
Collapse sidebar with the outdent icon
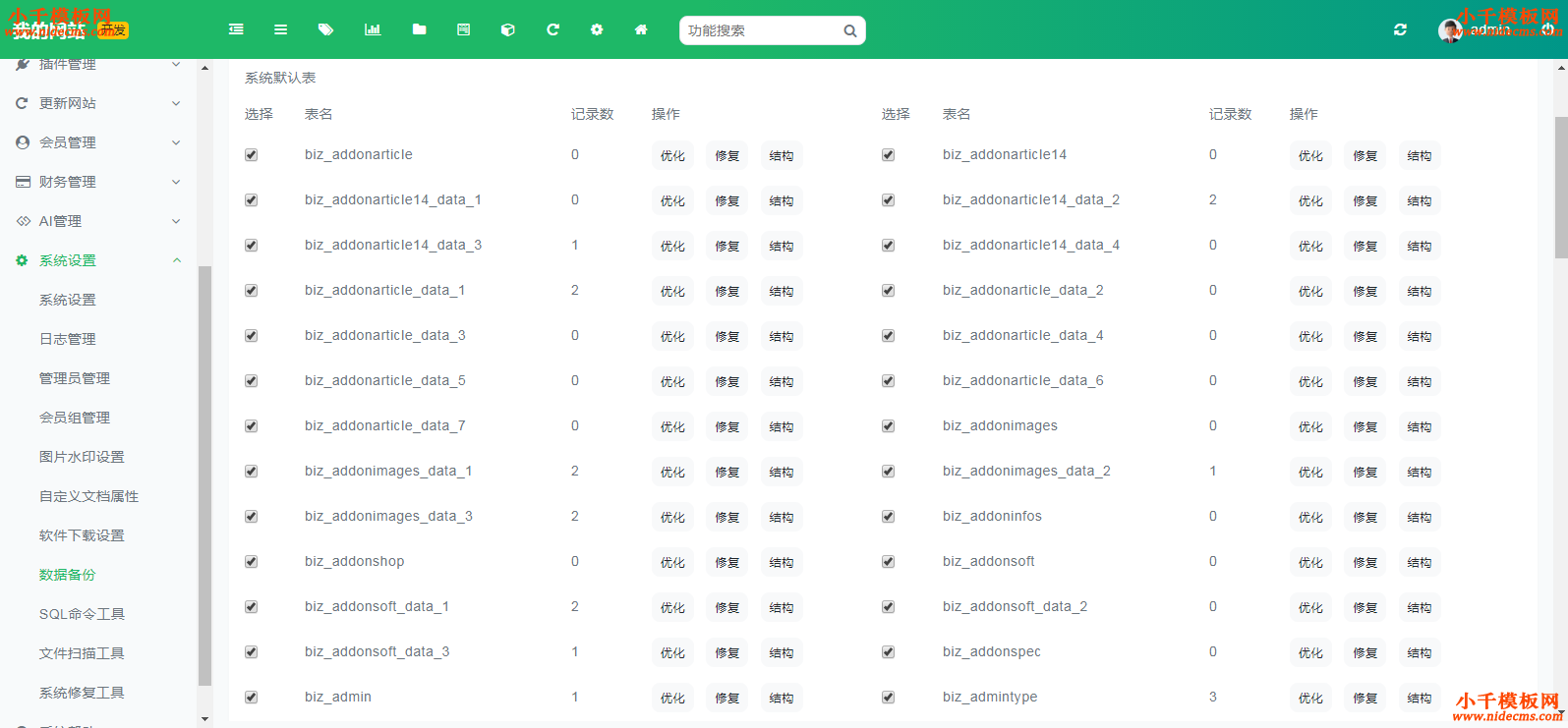click(236, 30)
